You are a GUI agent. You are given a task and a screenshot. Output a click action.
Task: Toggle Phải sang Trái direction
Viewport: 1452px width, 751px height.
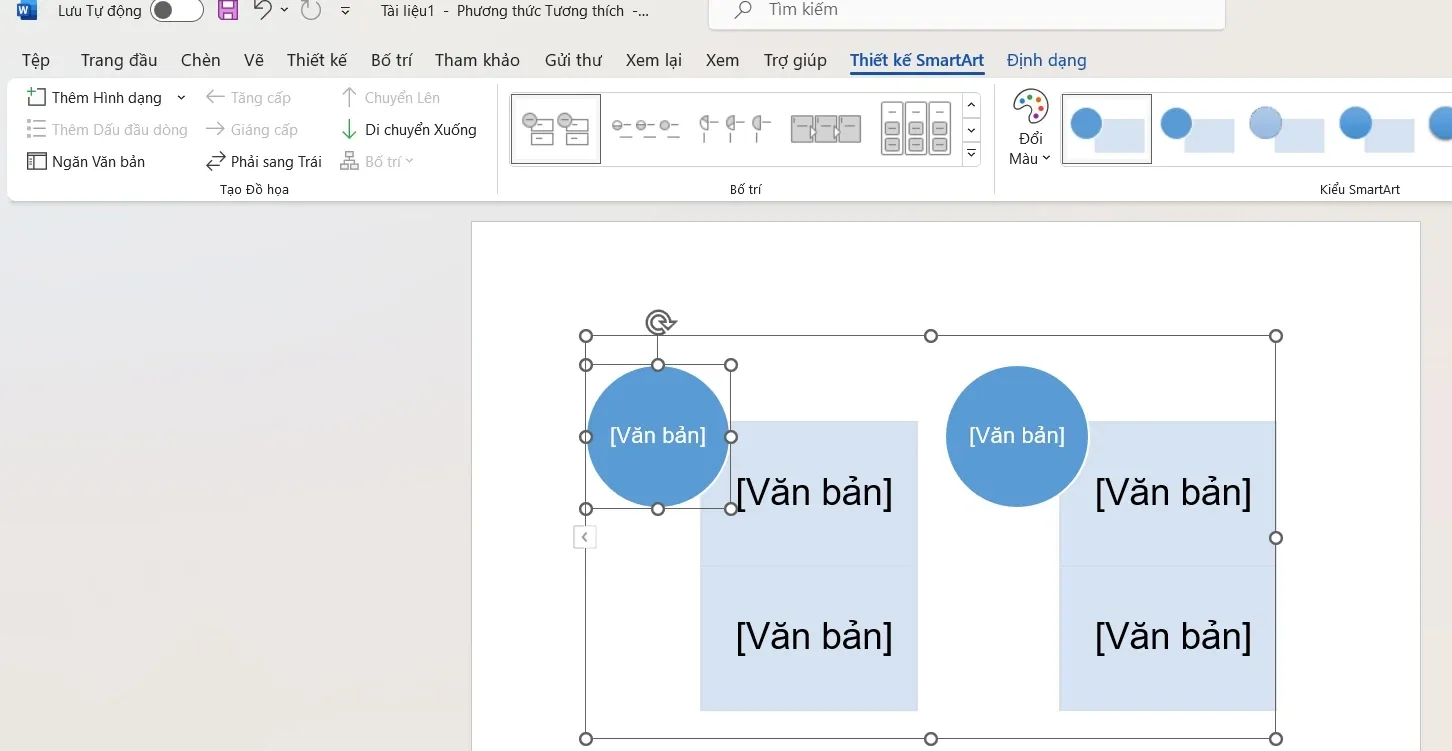pos(264,161)
